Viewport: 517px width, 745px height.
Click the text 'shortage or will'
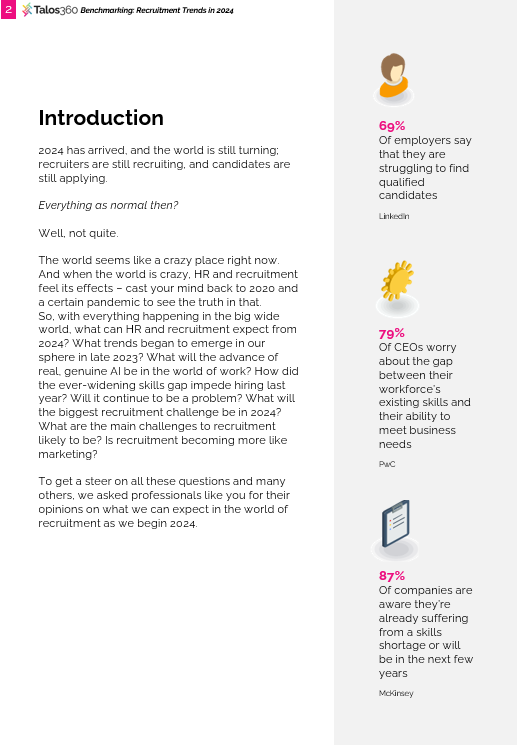click(x=420, y=645)
